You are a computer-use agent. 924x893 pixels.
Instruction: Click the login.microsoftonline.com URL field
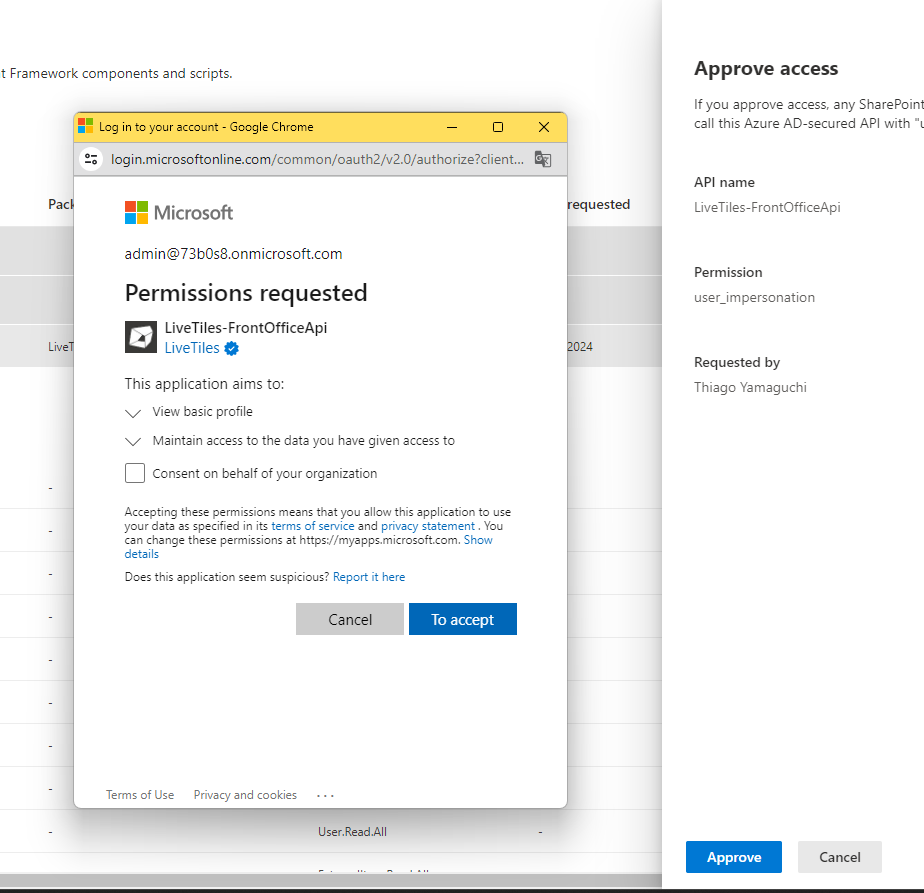317,159
